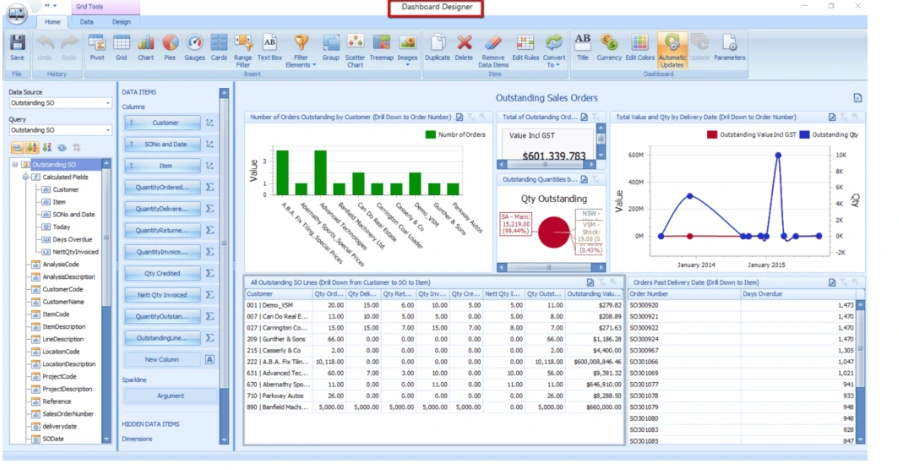Click the New Column placeholder
The height and width of the screenshot is (470, 899).
(163, 359)
